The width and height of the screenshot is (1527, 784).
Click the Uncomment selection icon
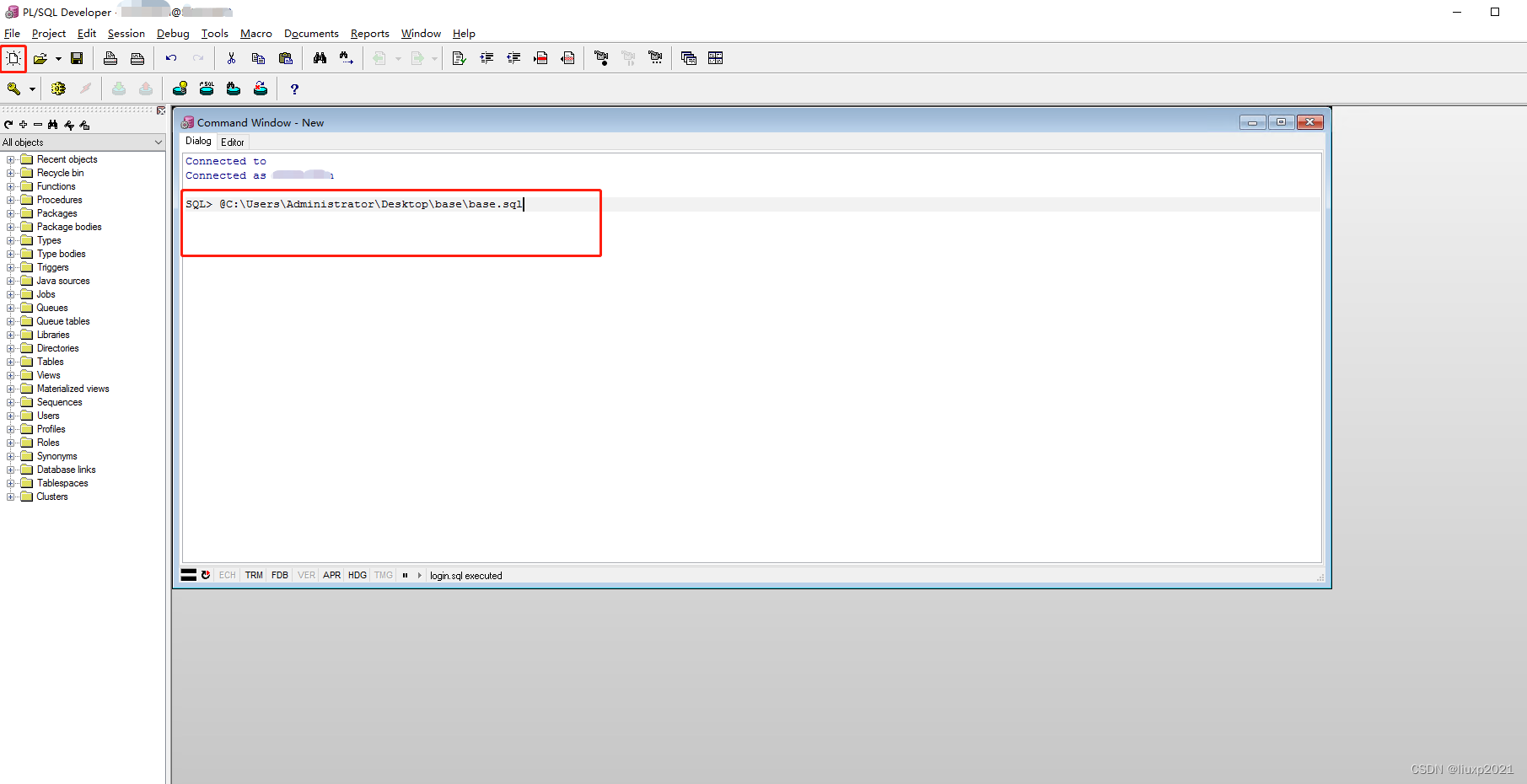click(568, 58)
